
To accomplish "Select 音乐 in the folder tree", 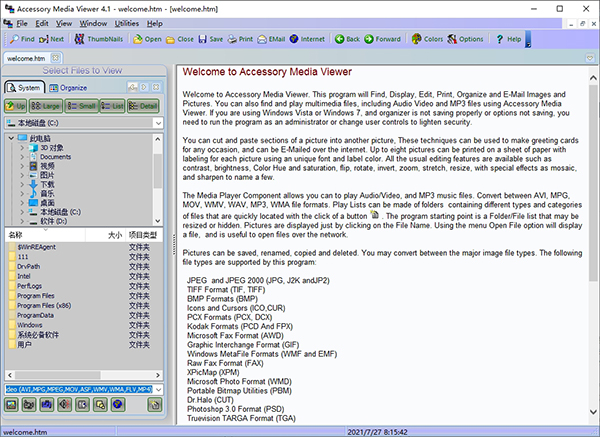I will [47, 193].
